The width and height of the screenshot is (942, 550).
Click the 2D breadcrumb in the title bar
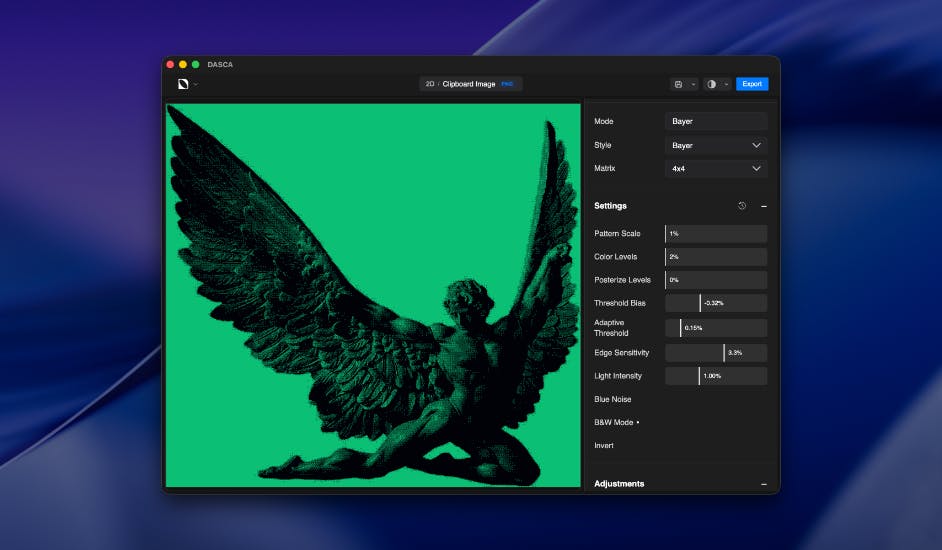coord(430,84)
